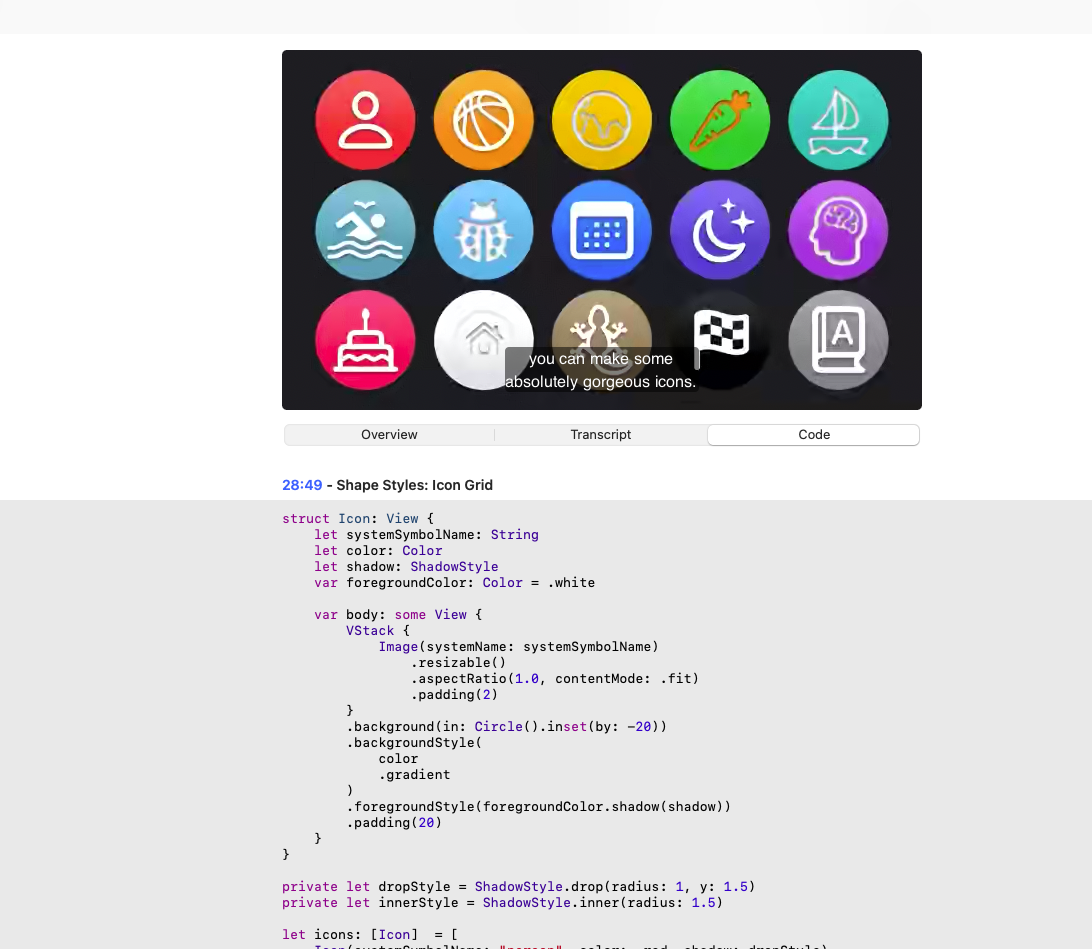Click the 'let shadow: ShadowStyle' line

click(406, 567)
